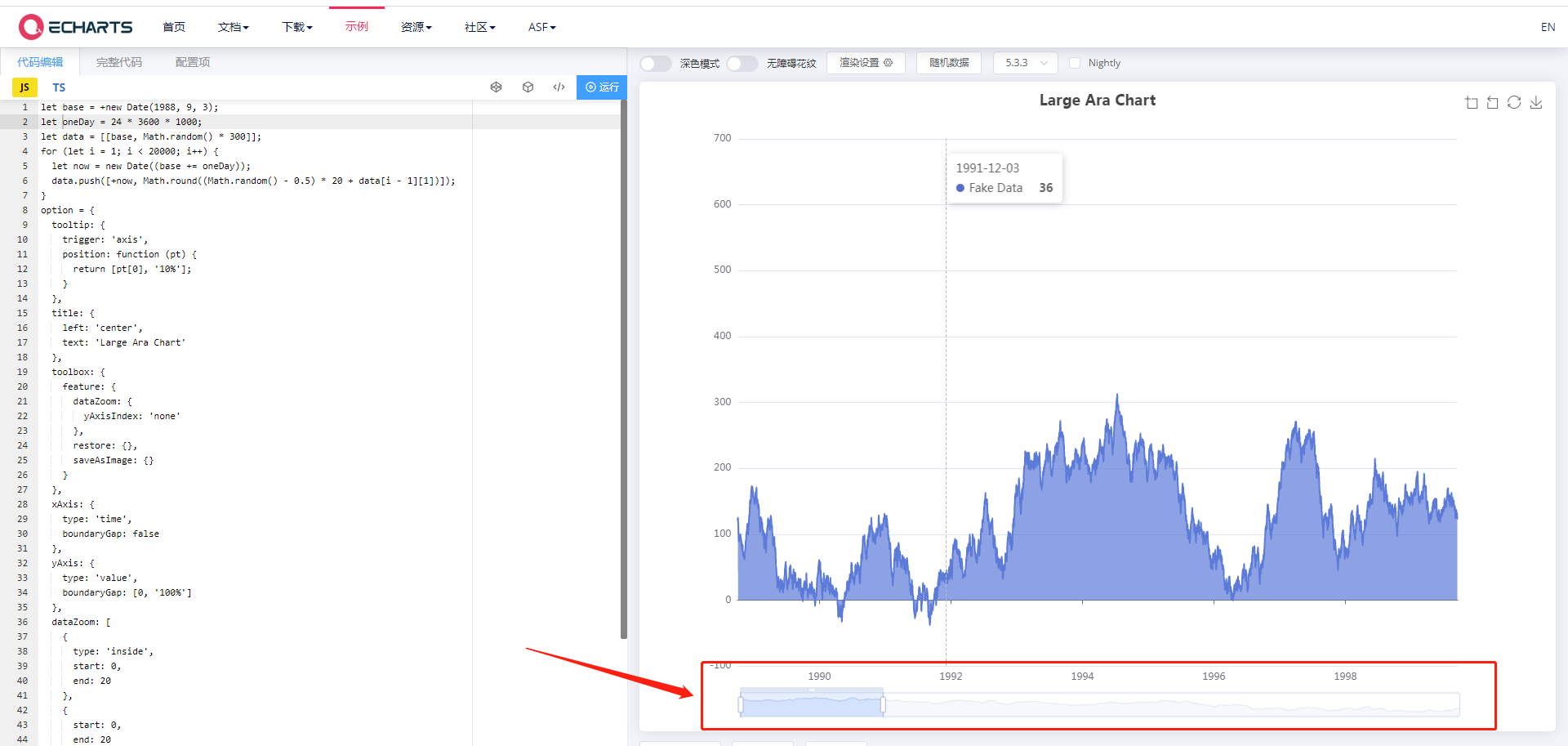1568x746 pixels.
Task: Click code line "text: 'Large Ara Chart'"
Action: coord(124,342)
